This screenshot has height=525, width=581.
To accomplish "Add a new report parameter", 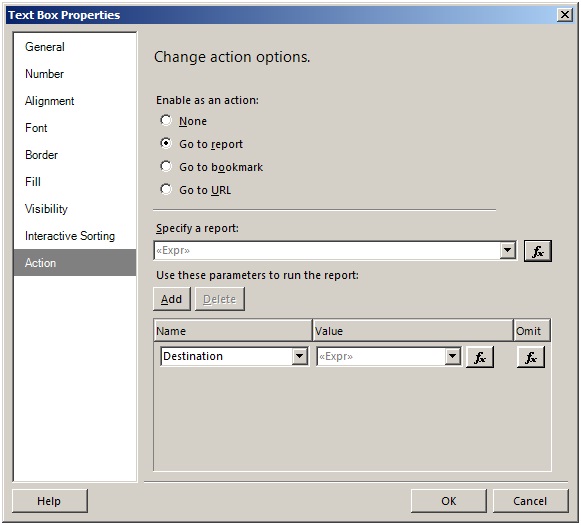I will click(x=172, y=299).
